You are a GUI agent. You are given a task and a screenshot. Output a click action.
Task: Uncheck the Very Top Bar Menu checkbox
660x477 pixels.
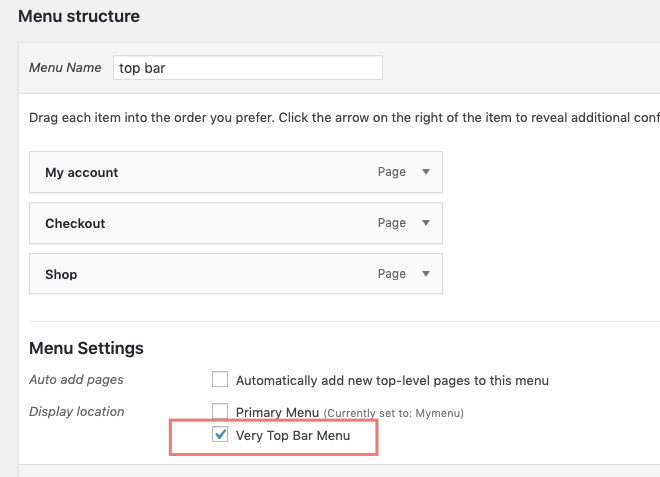(220, 435)
